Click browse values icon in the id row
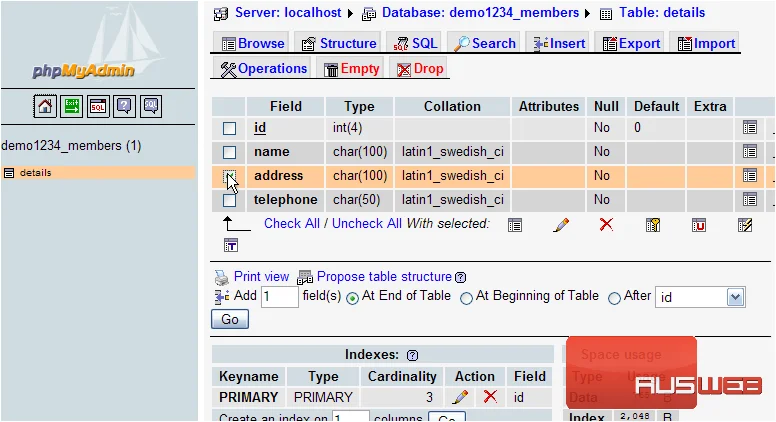Screen dimensions: 776x422 coord(750,128)
